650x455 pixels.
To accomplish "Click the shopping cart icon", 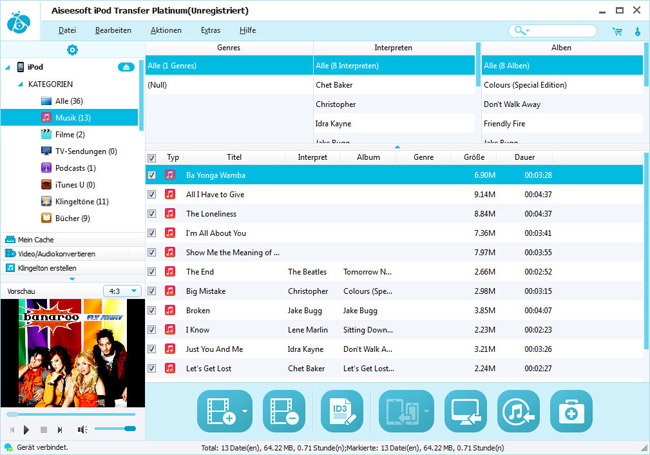I will pos(617,31).
